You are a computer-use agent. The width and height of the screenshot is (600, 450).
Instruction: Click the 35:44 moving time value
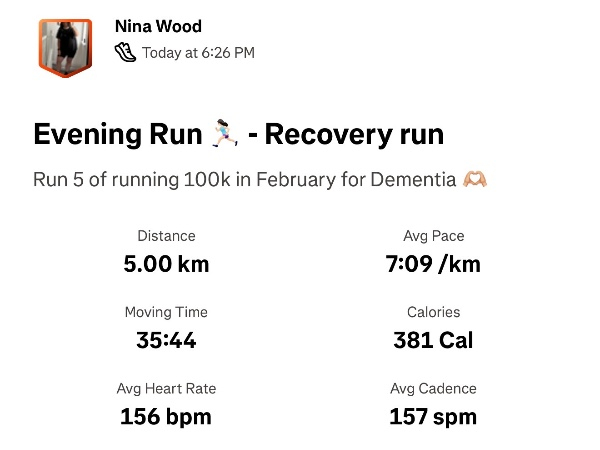pos(166,340)
